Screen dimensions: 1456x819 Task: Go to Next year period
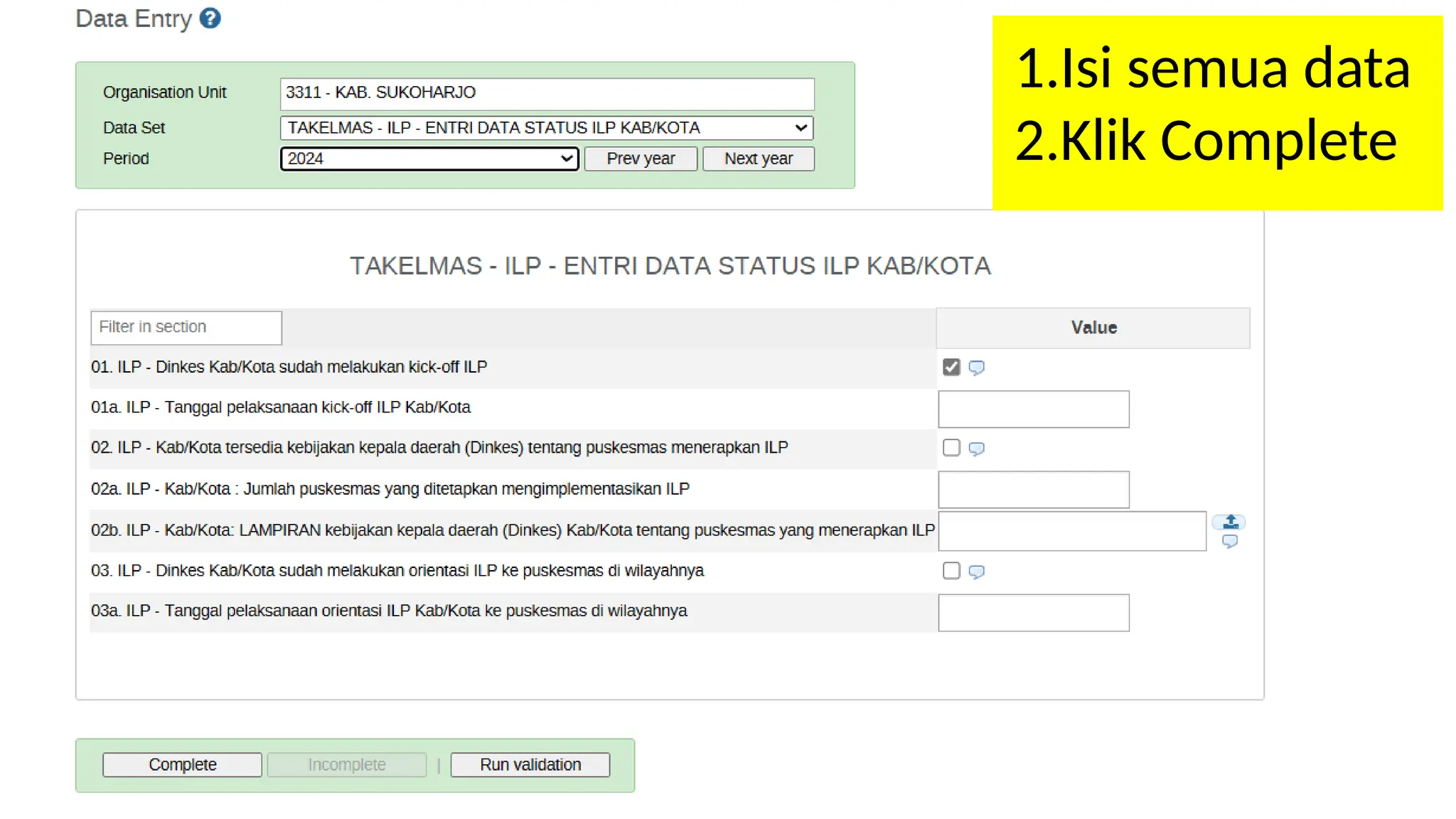759,159
